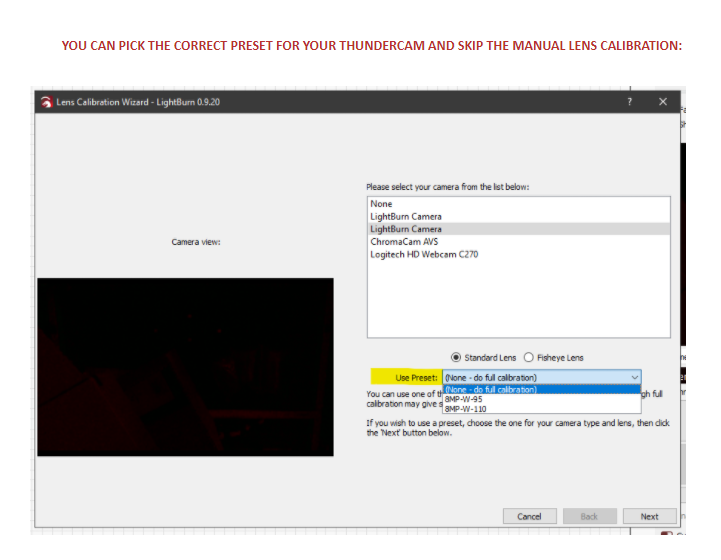Select None in the camera list
This screenshot has height=560, width=721.
coord(519,204)
